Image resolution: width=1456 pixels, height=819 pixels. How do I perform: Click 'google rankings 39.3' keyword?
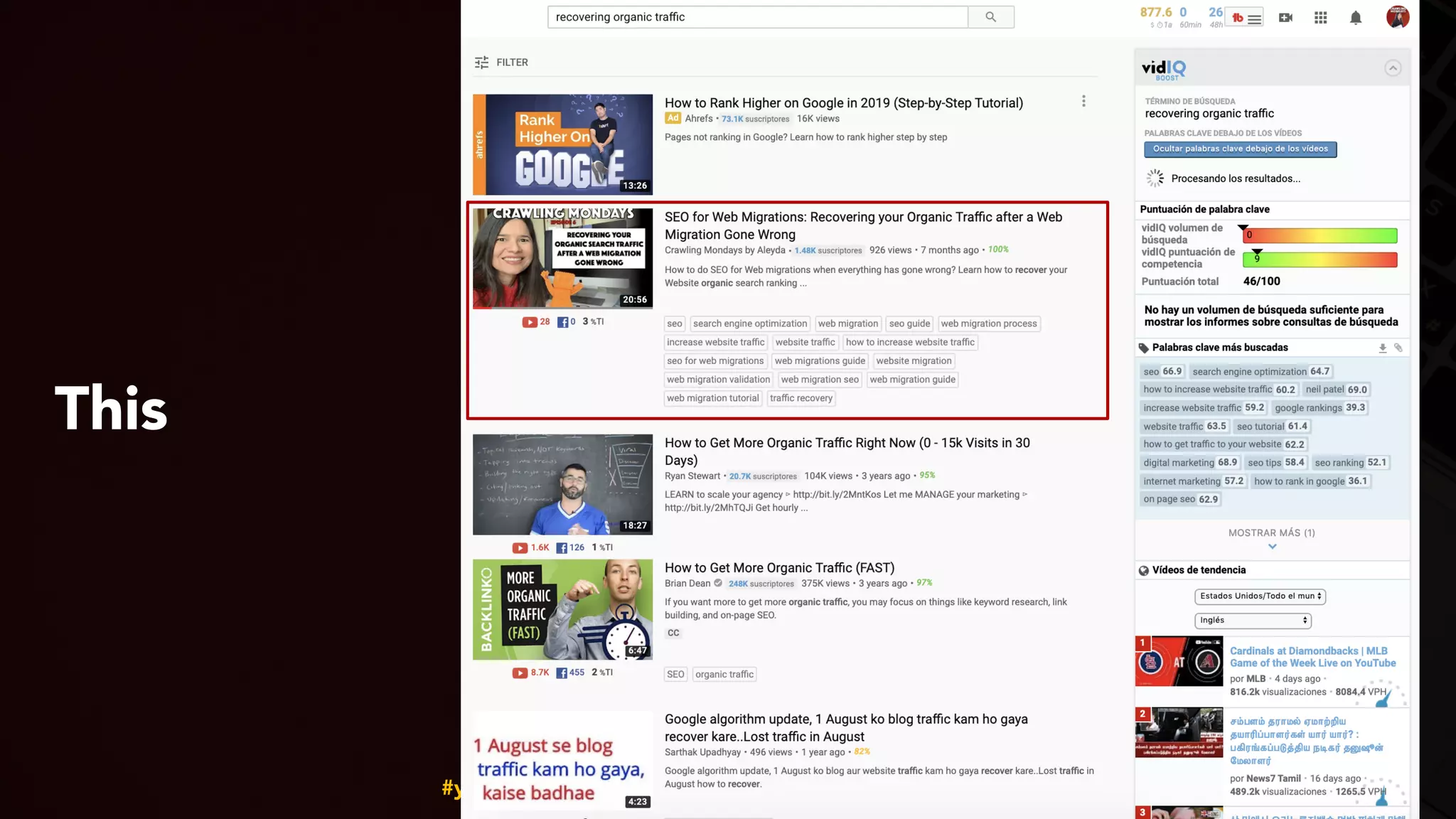click(x=1319, y=408)
